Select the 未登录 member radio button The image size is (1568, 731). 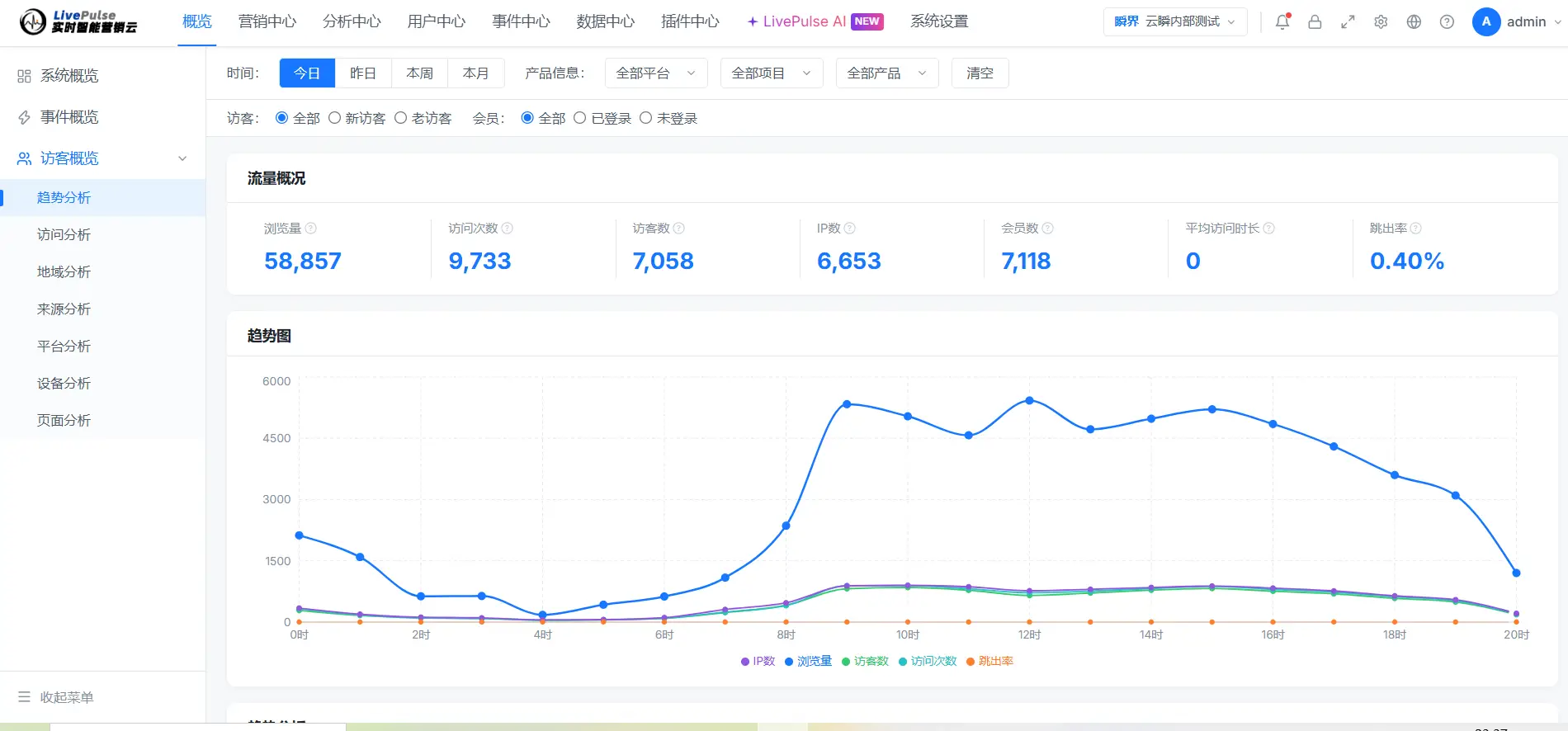coord(646,118)
